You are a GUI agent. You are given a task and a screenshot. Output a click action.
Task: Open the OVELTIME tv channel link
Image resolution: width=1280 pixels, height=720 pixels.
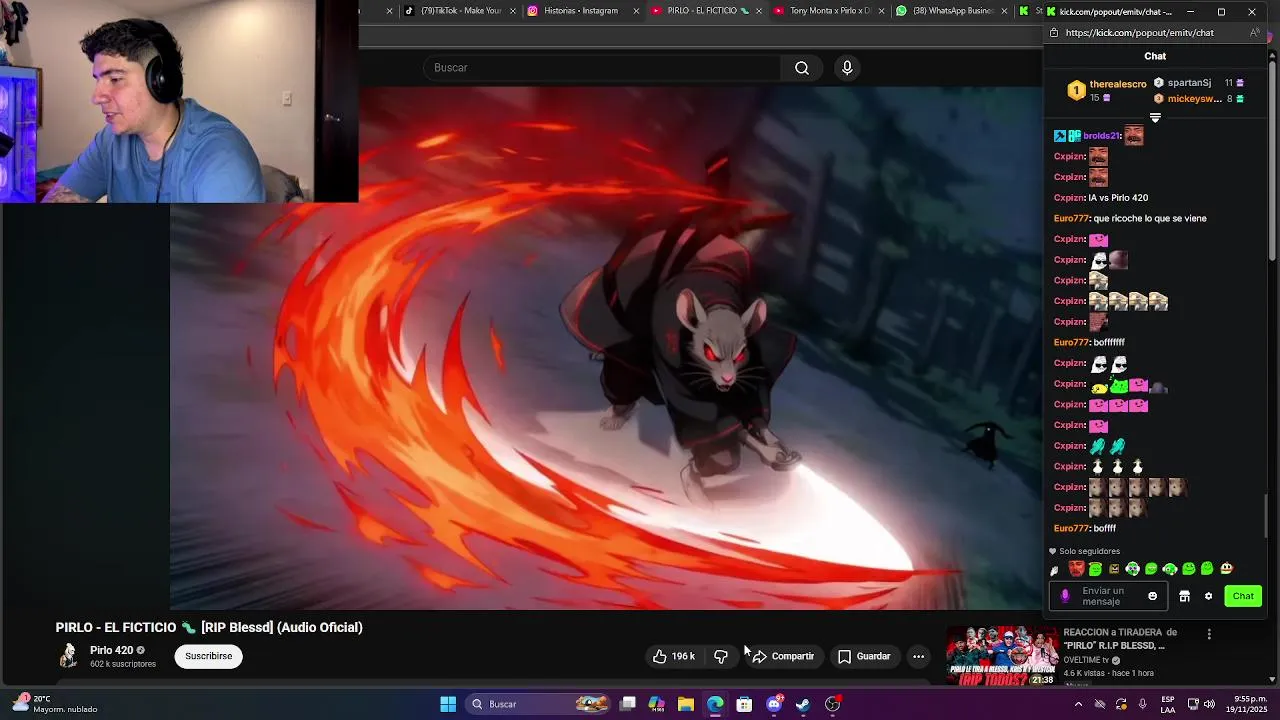[1087, 660]
